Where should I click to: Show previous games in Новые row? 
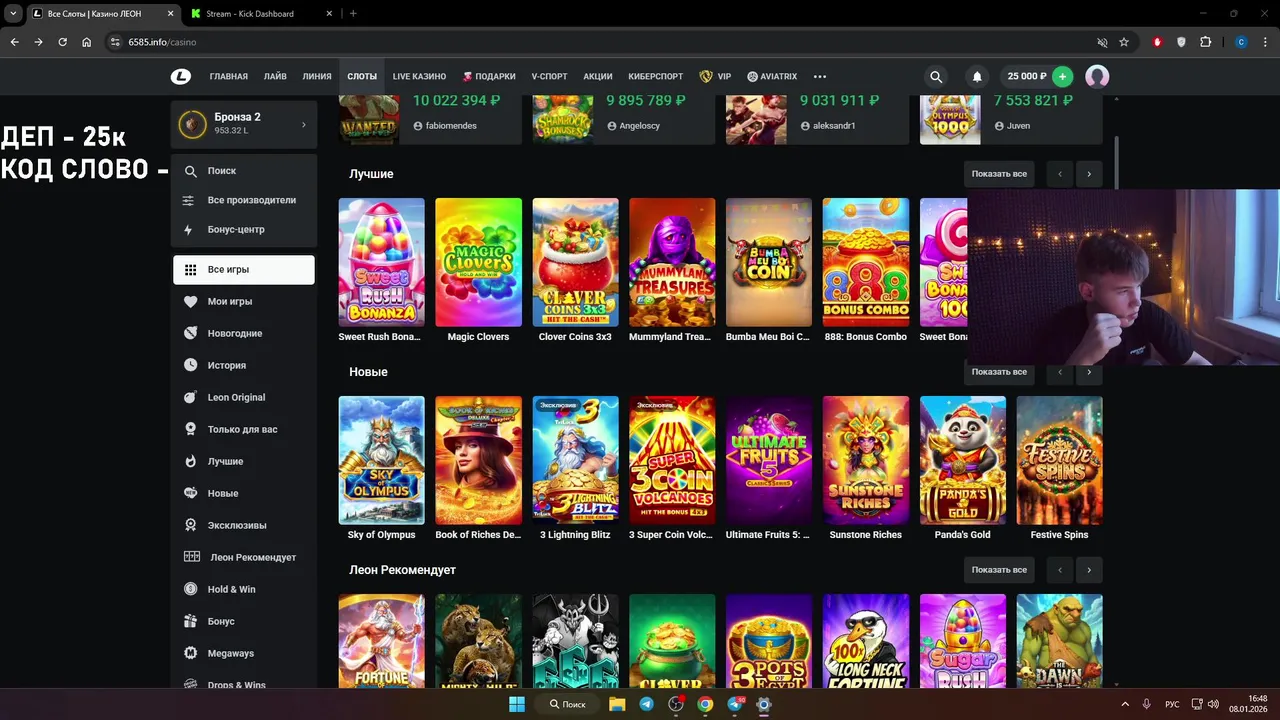click(x=1059, y=372)
